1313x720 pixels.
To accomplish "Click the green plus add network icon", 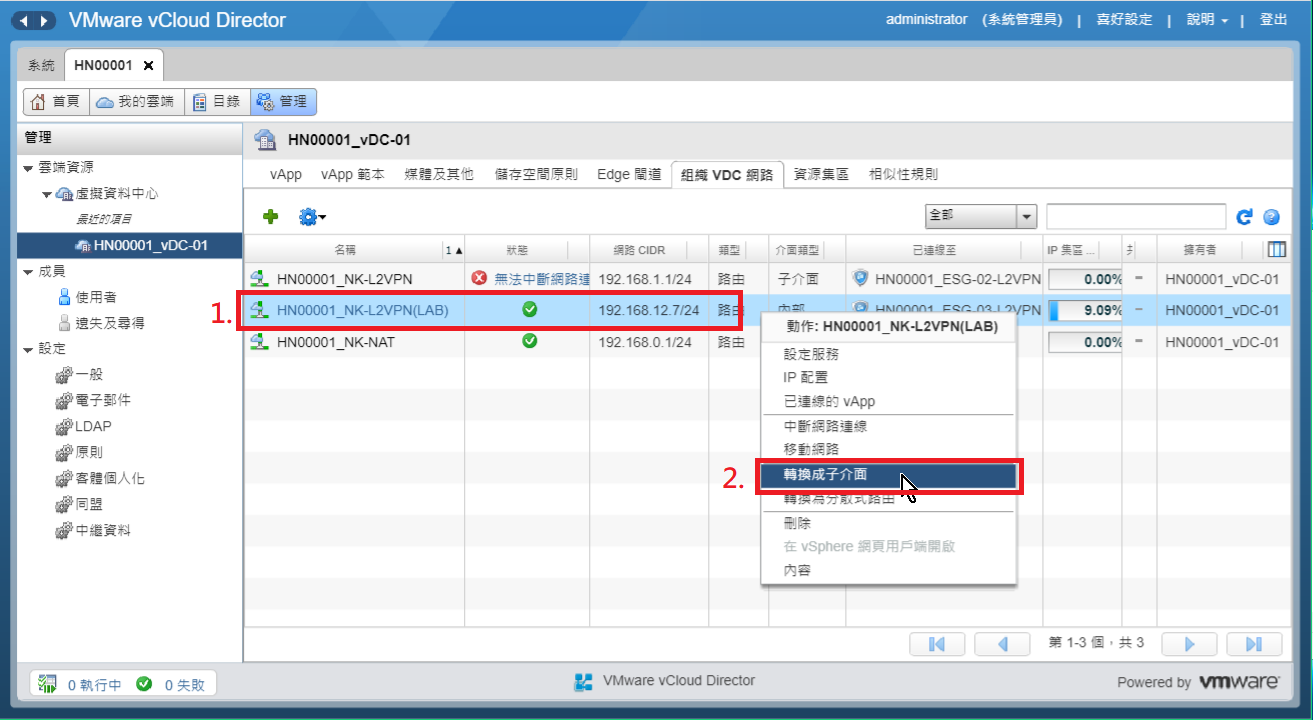I will coord(270,216).
